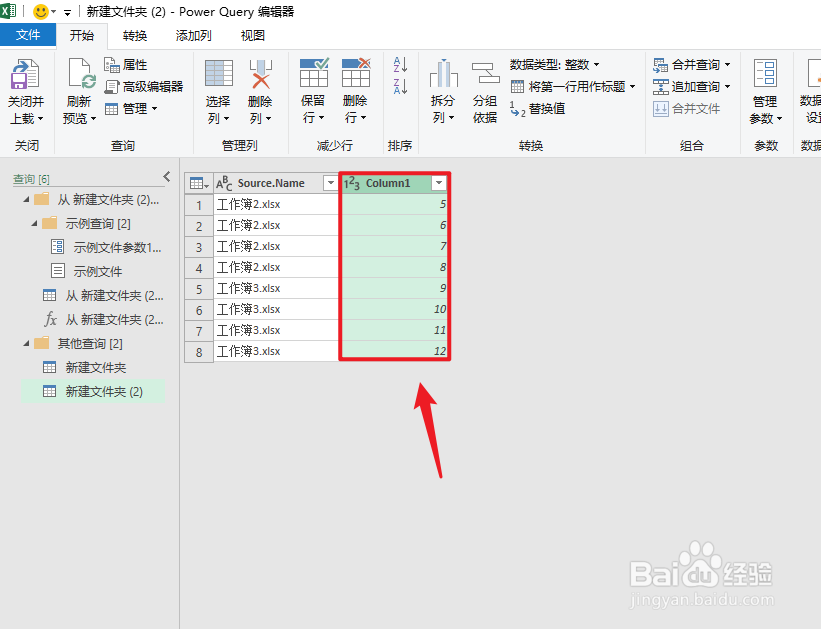Switch to the Transform (转换) tab
The width and height of the screenshot is (821, 629).
pos(135,36)
